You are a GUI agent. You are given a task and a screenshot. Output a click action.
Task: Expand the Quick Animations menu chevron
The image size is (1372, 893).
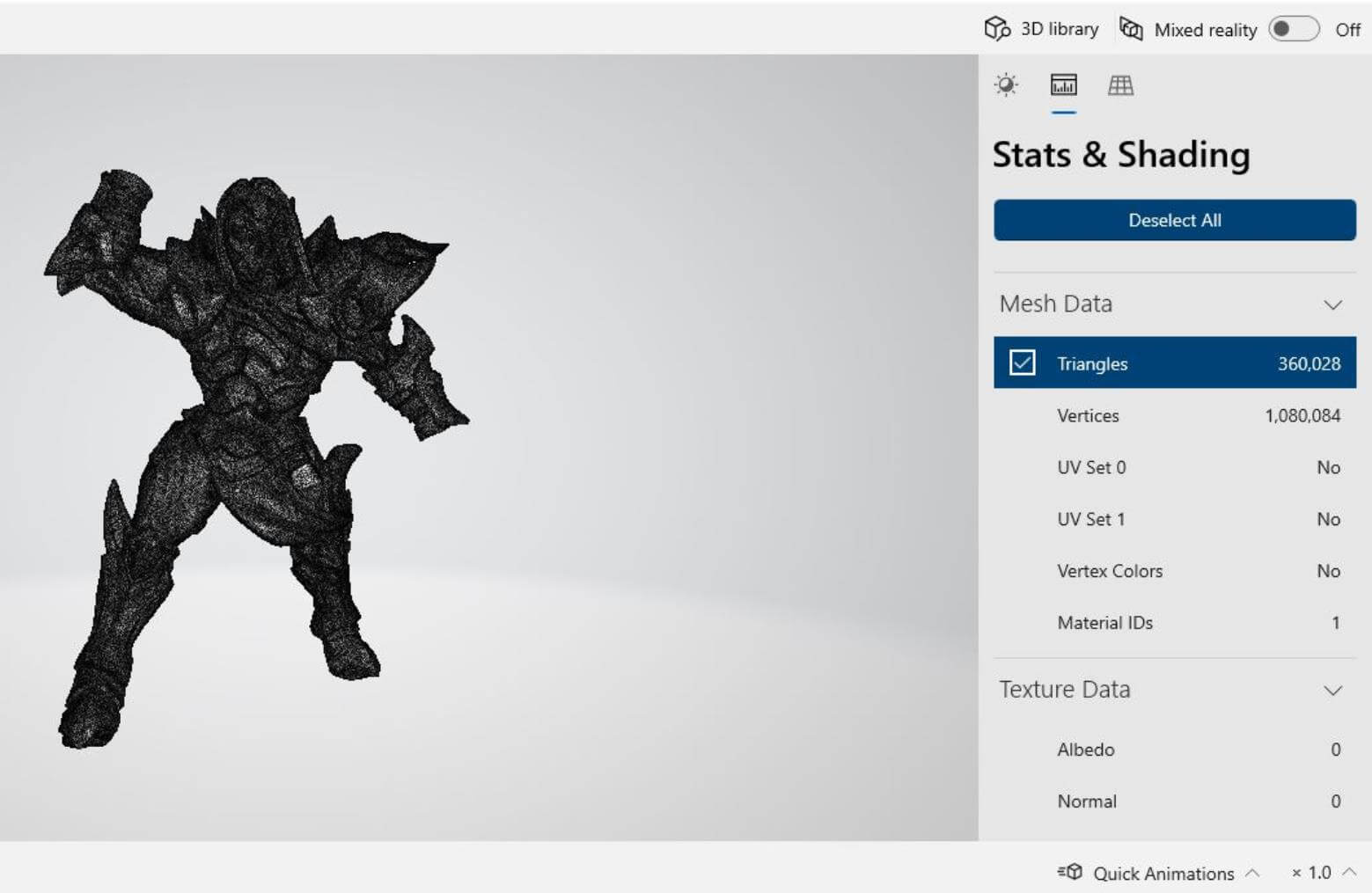(1252, 873)
